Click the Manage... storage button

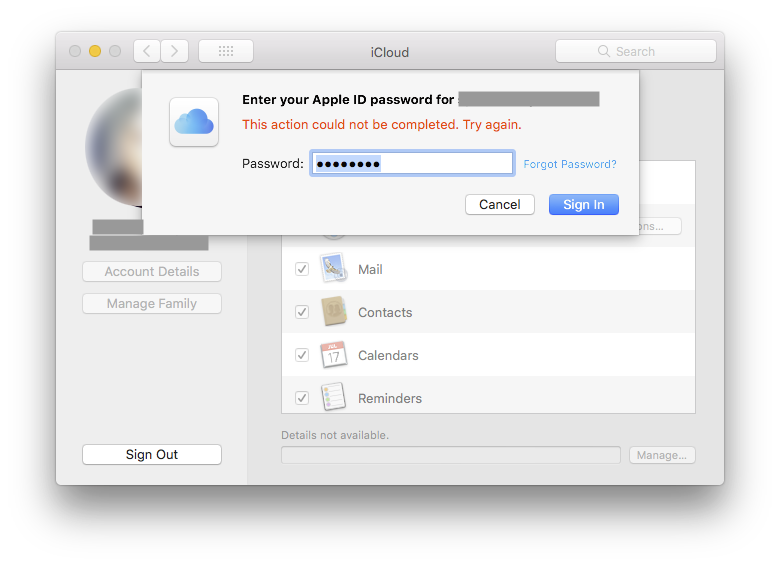(x=662, y=455)
